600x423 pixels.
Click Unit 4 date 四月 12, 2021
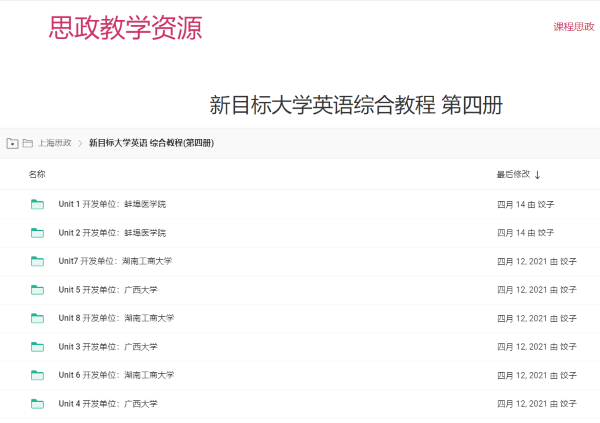coord(522,404)
